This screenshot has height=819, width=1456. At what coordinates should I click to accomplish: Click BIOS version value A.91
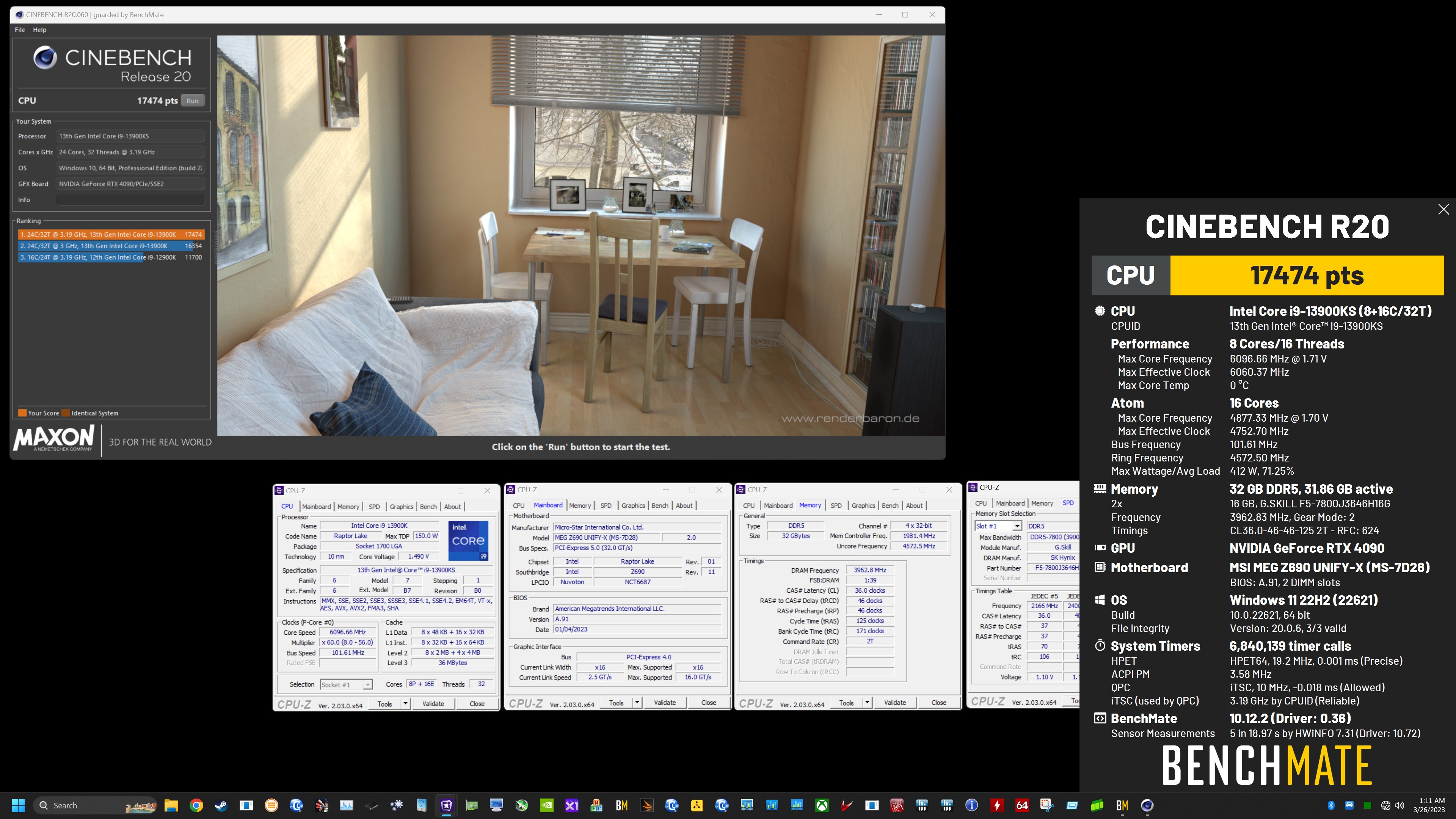(637, 619)
